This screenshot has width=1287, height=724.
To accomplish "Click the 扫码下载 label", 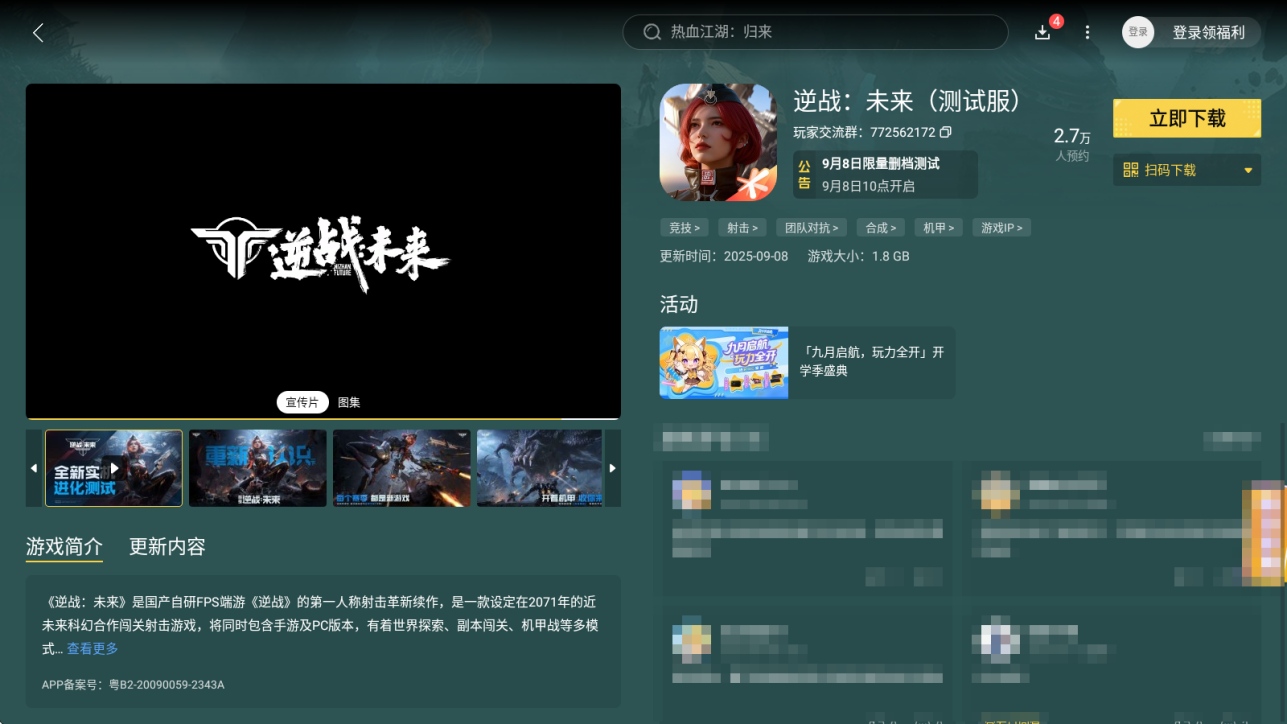I will click(x=1170, y=170).
